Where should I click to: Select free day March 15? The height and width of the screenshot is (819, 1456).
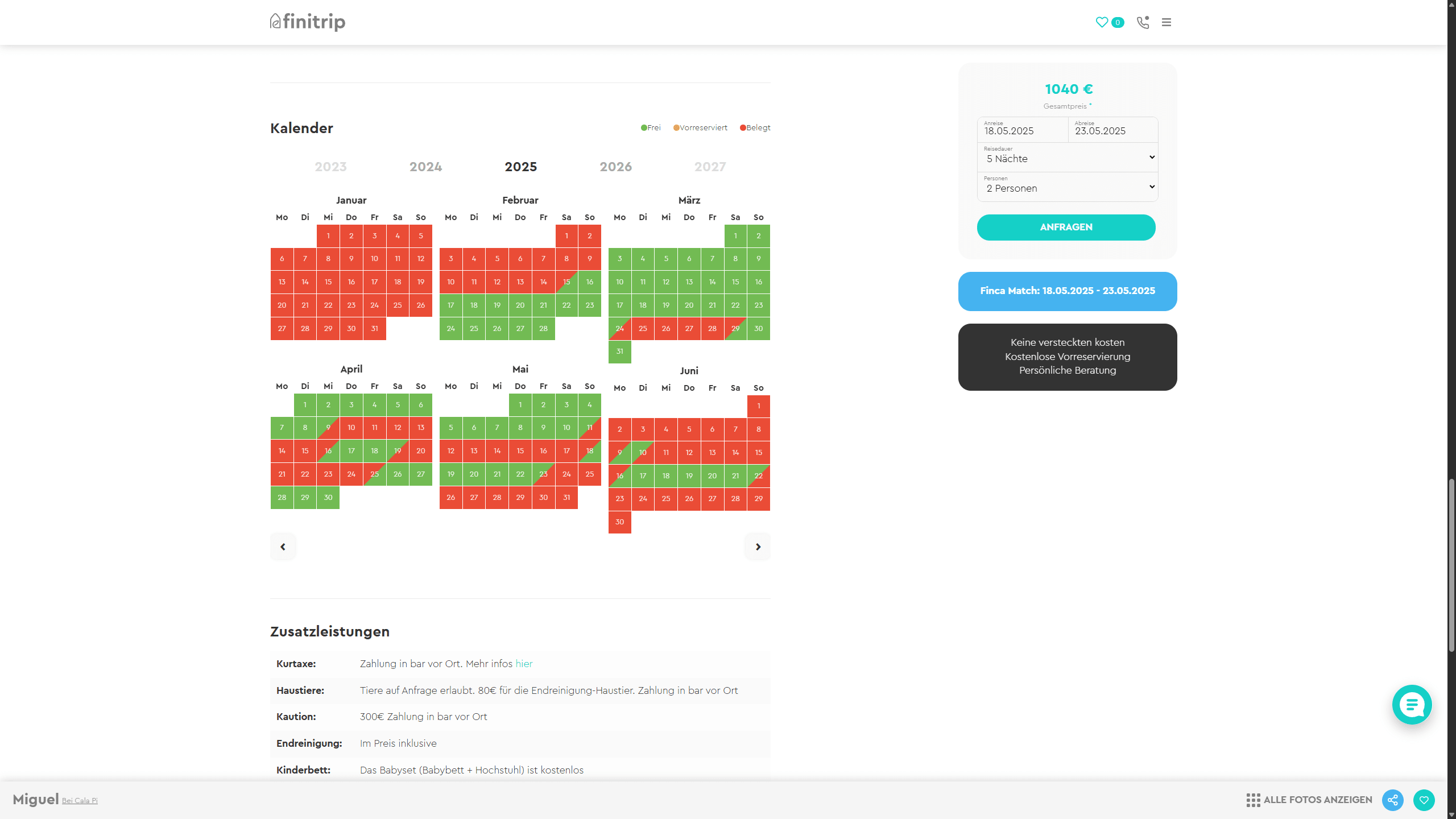click(735, 282)
